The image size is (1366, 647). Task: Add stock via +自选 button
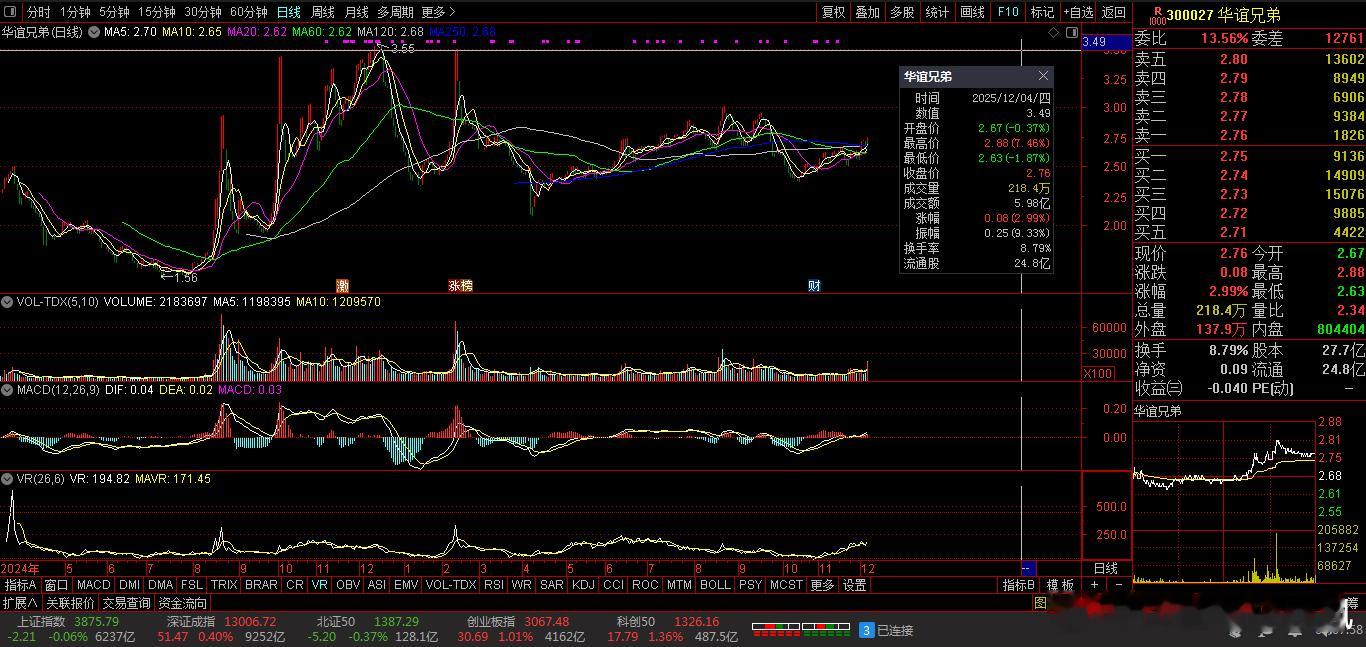(x=1079, y=12)
